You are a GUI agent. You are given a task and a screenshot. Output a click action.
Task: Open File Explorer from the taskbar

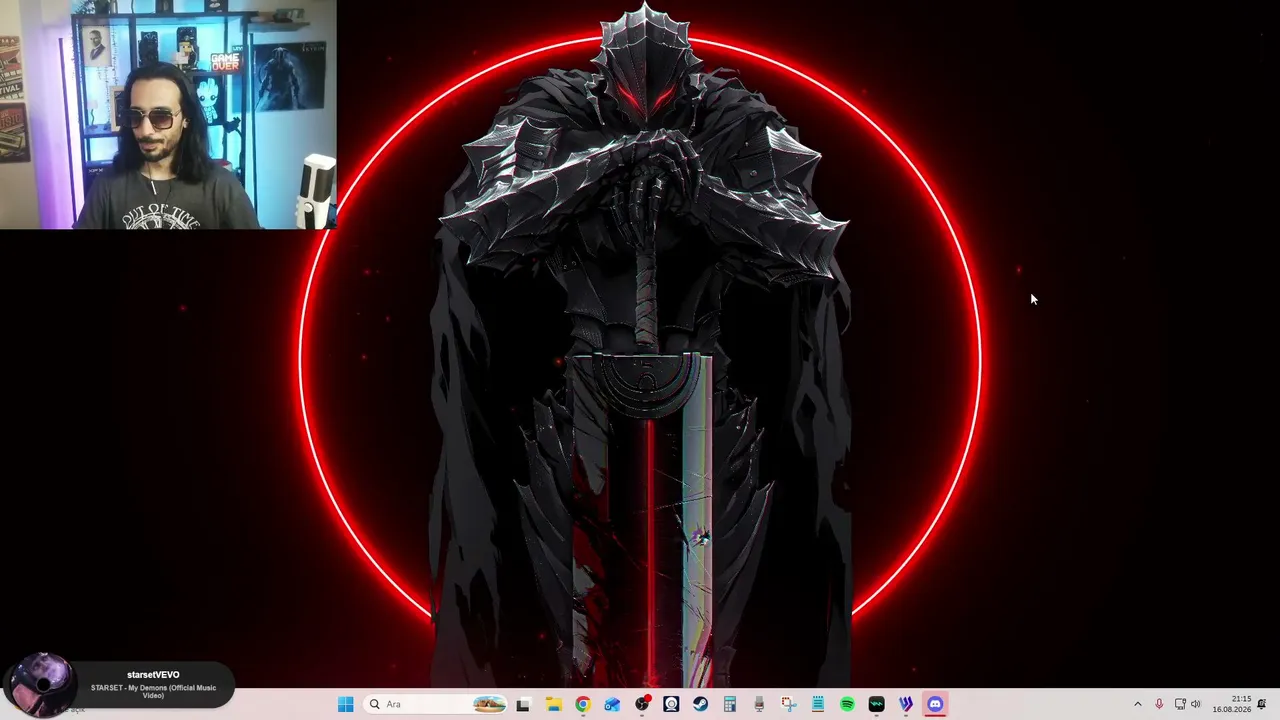[x=553, y=704]
